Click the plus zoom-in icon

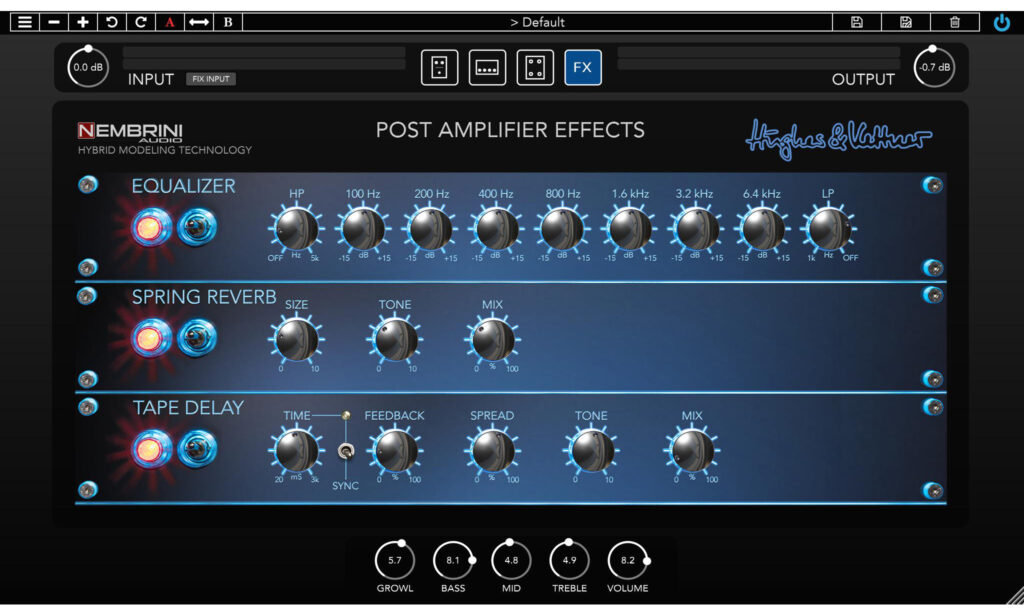point(82,22)
